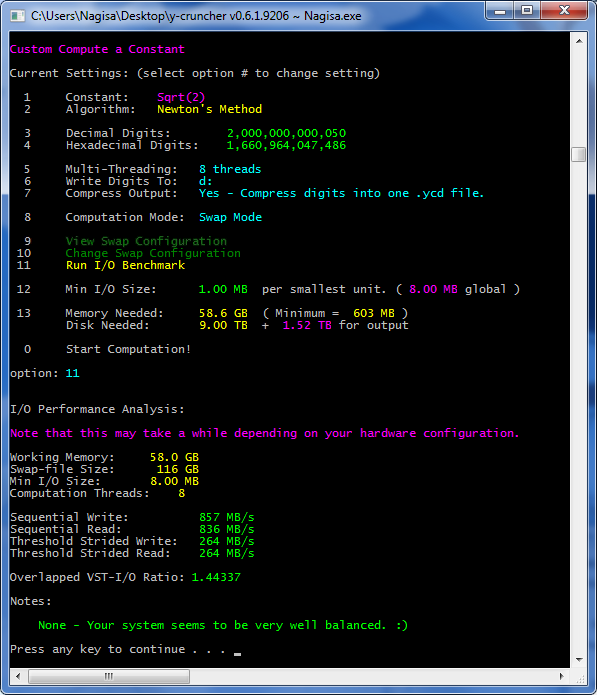Screen dimensions: 597x695
Task: Click the console window icon in the title bar
Action: click(x=17, y=16)
